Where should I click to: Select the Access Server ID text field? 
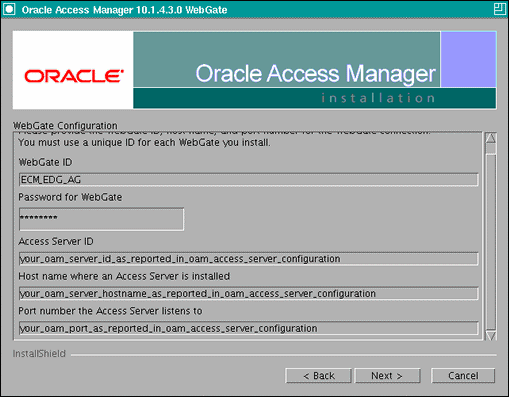click(249, 259)
